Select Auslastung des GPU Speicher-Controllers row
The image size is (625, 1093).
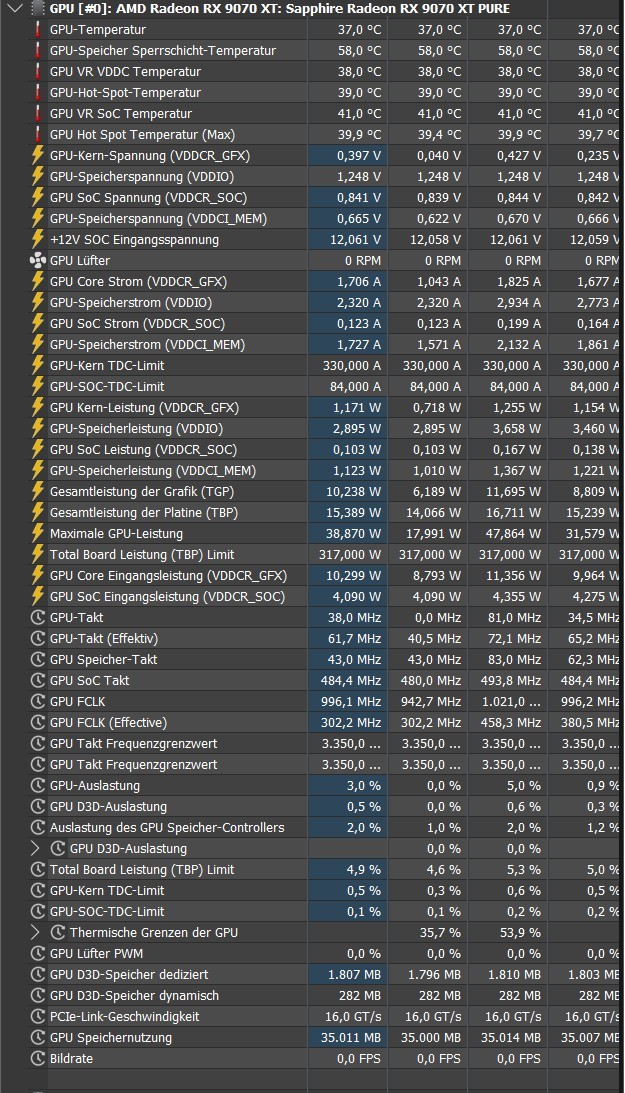[167, 827]
